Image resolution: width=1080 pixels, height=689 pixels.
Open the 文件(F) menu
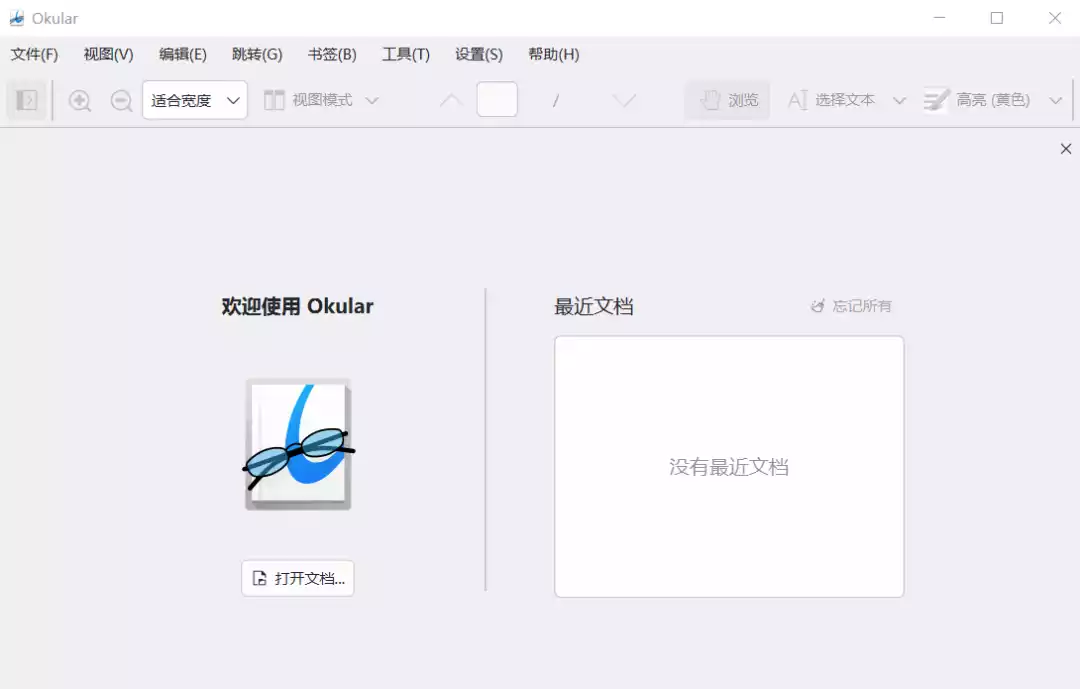[34, 54]
